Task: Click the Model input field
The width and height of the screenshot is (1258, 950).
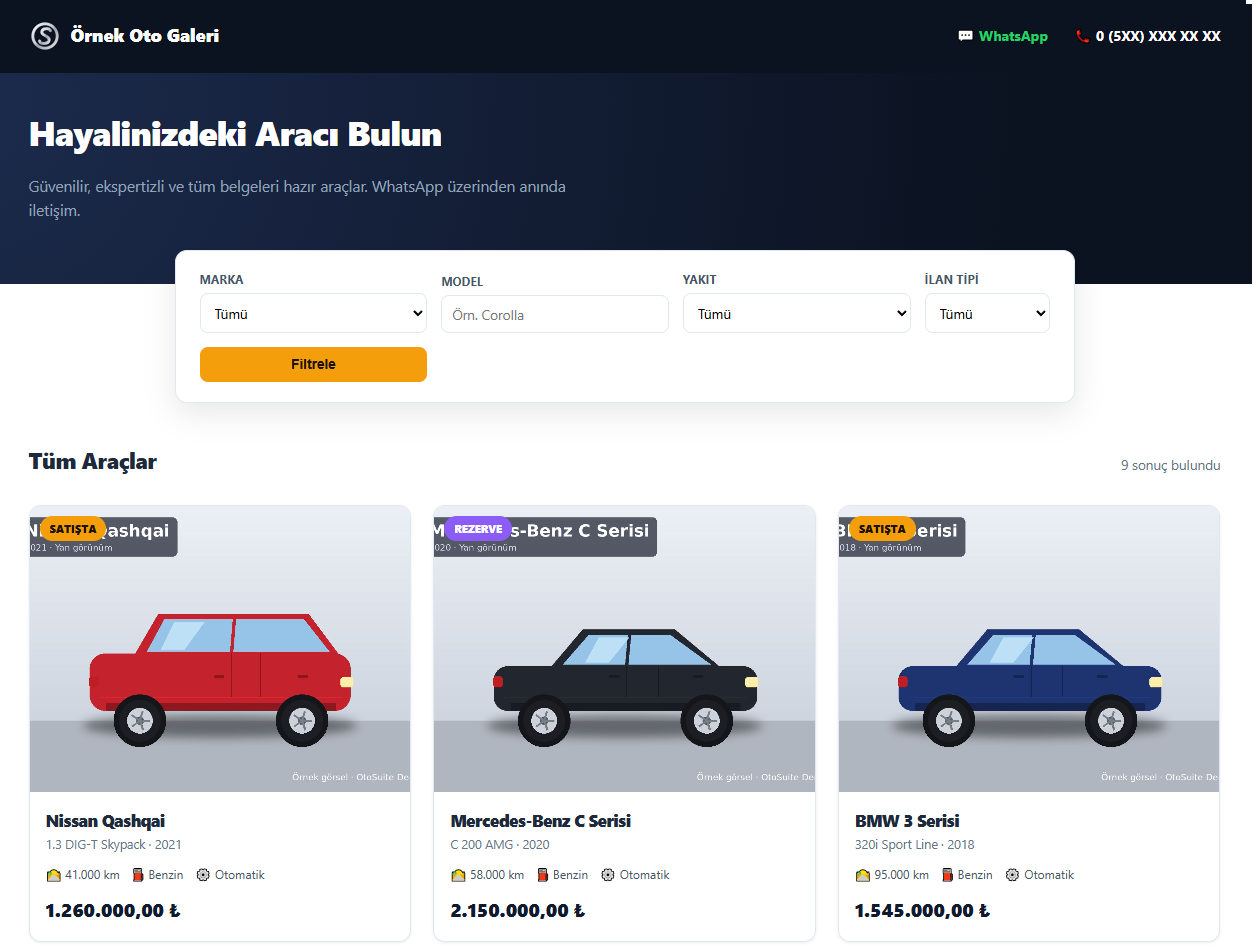Action: coord(555,314)
